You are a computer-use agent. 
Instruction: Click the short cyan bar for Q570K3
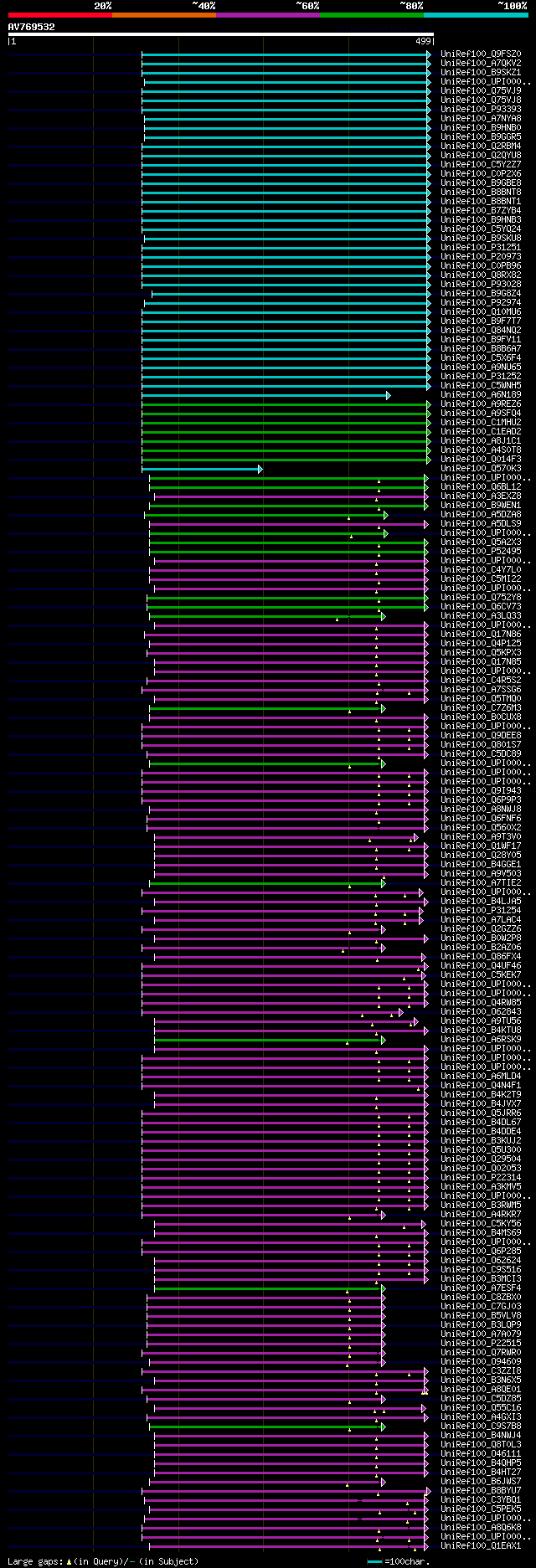click(x=202, y=469)
